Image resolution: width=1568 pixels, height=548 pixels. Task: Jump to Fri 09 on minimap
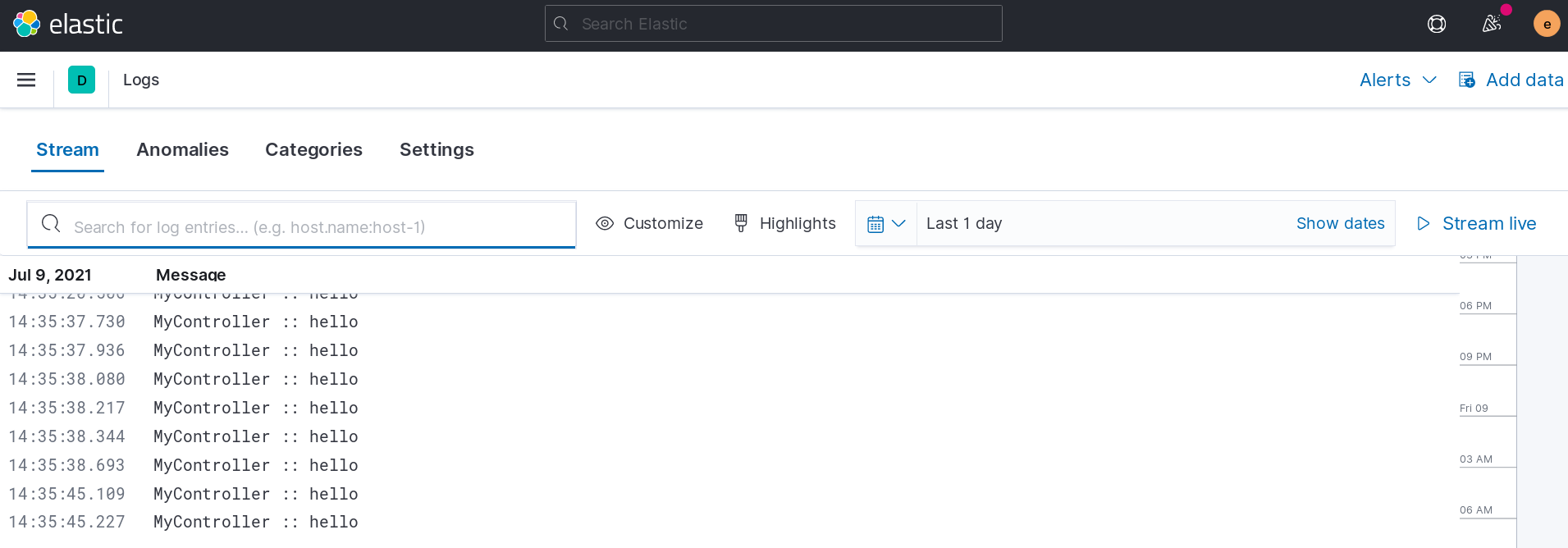click(1474, 409)
